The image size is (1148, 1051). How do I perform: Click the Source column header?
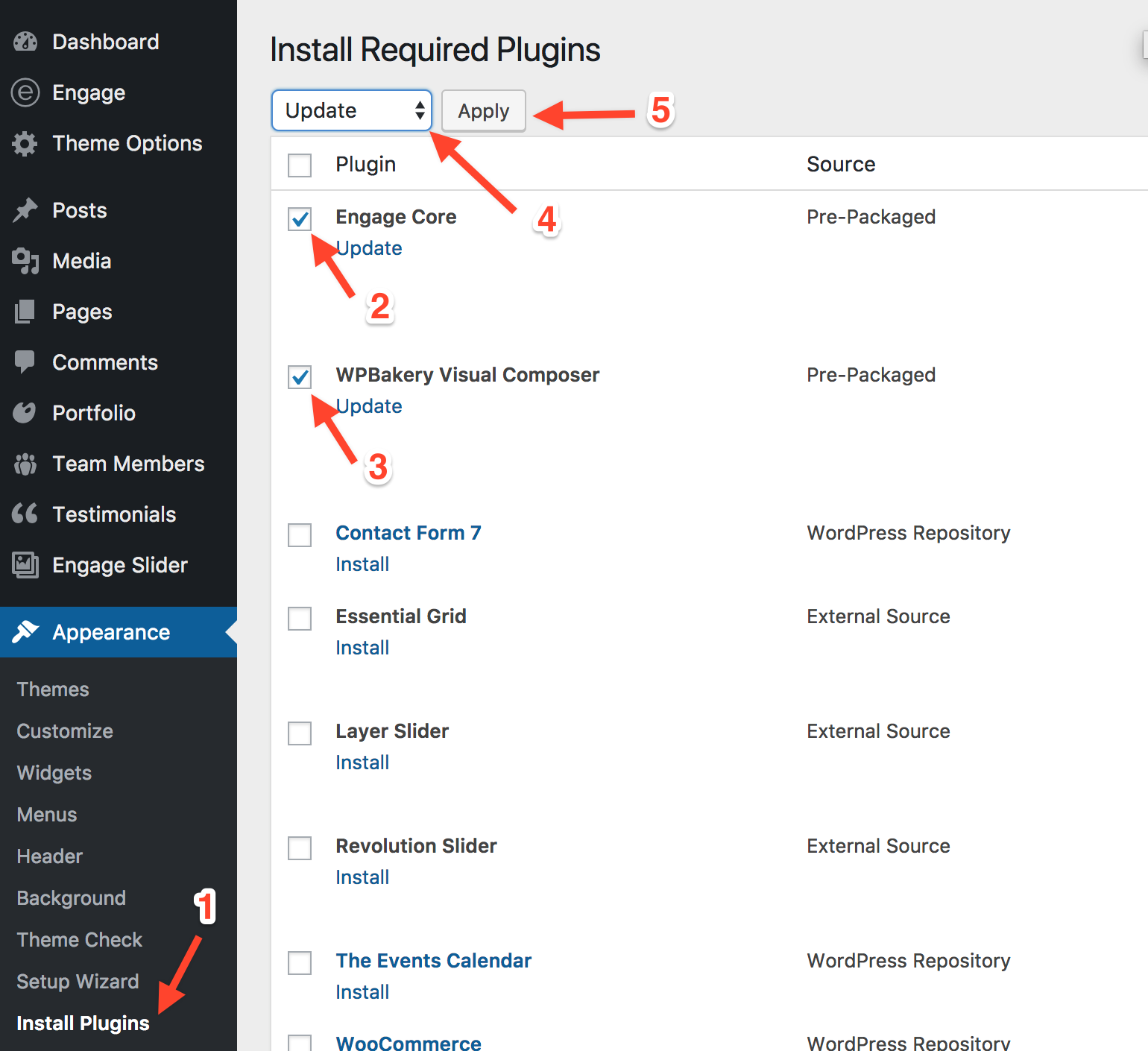coord(841,164)
